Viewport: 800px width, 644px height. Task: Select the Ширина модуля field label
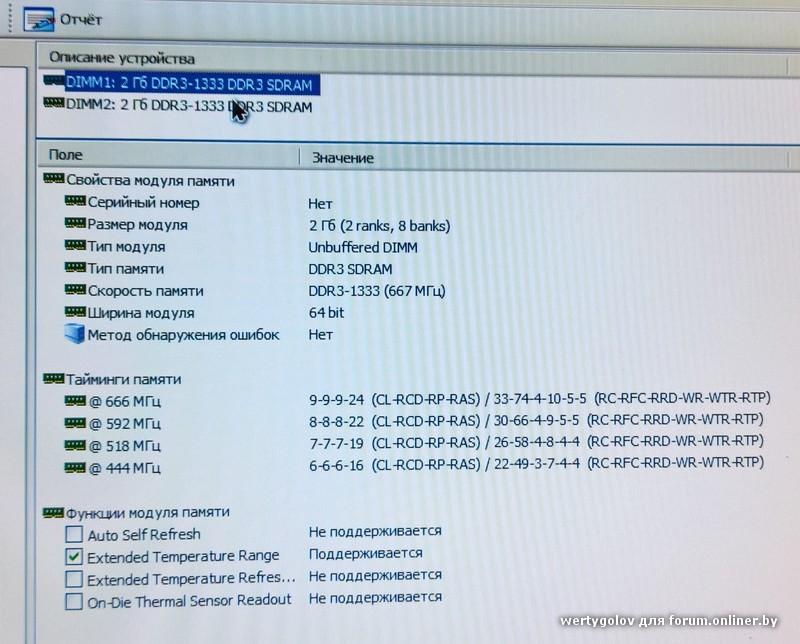(x=141, y=313)
